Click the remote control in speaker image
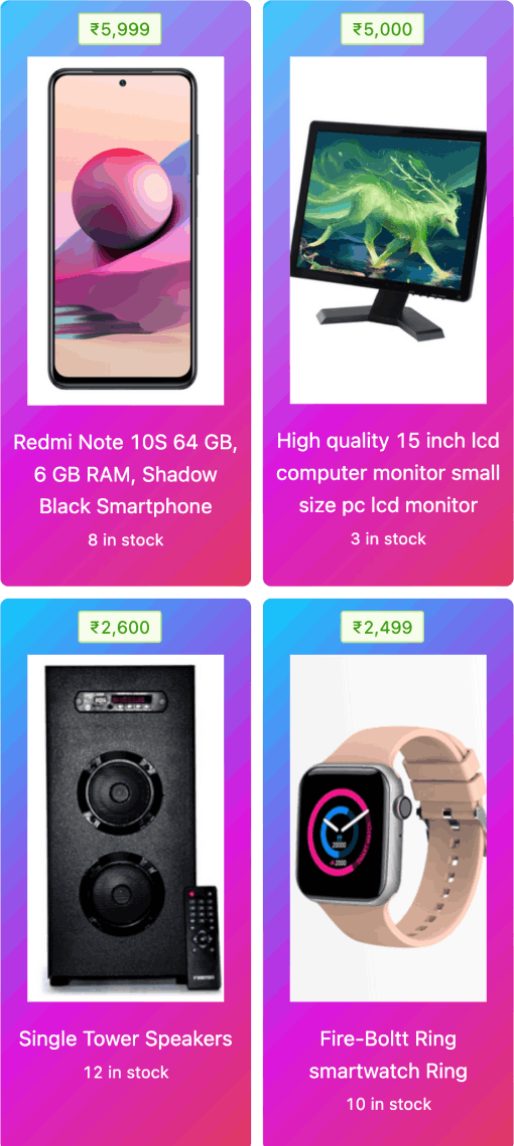The width and height of the screenshot is (514, 1146). click(202, 938)
